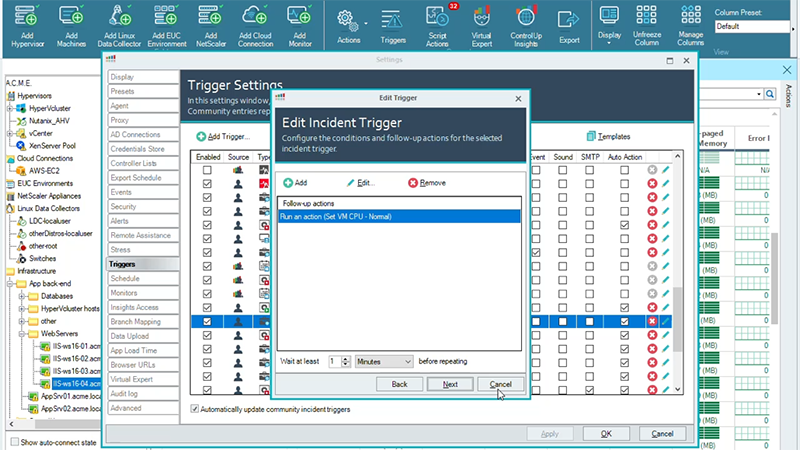The width and height of the screenshot is (800, 450).
Task: Open the Actions gear menu
Action: [349, 26]
